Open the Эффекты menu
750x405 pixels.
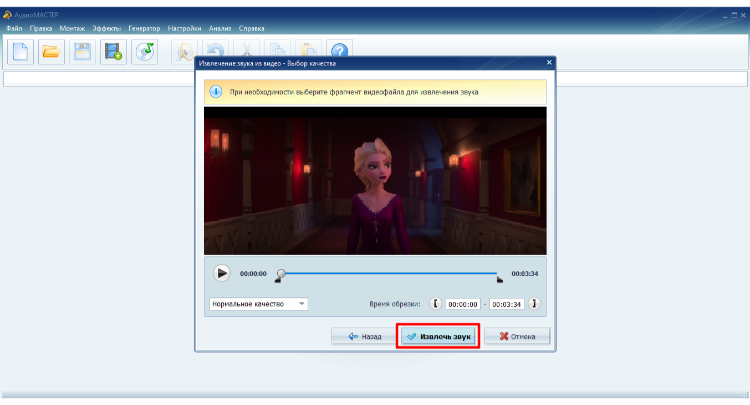point(107,29)
